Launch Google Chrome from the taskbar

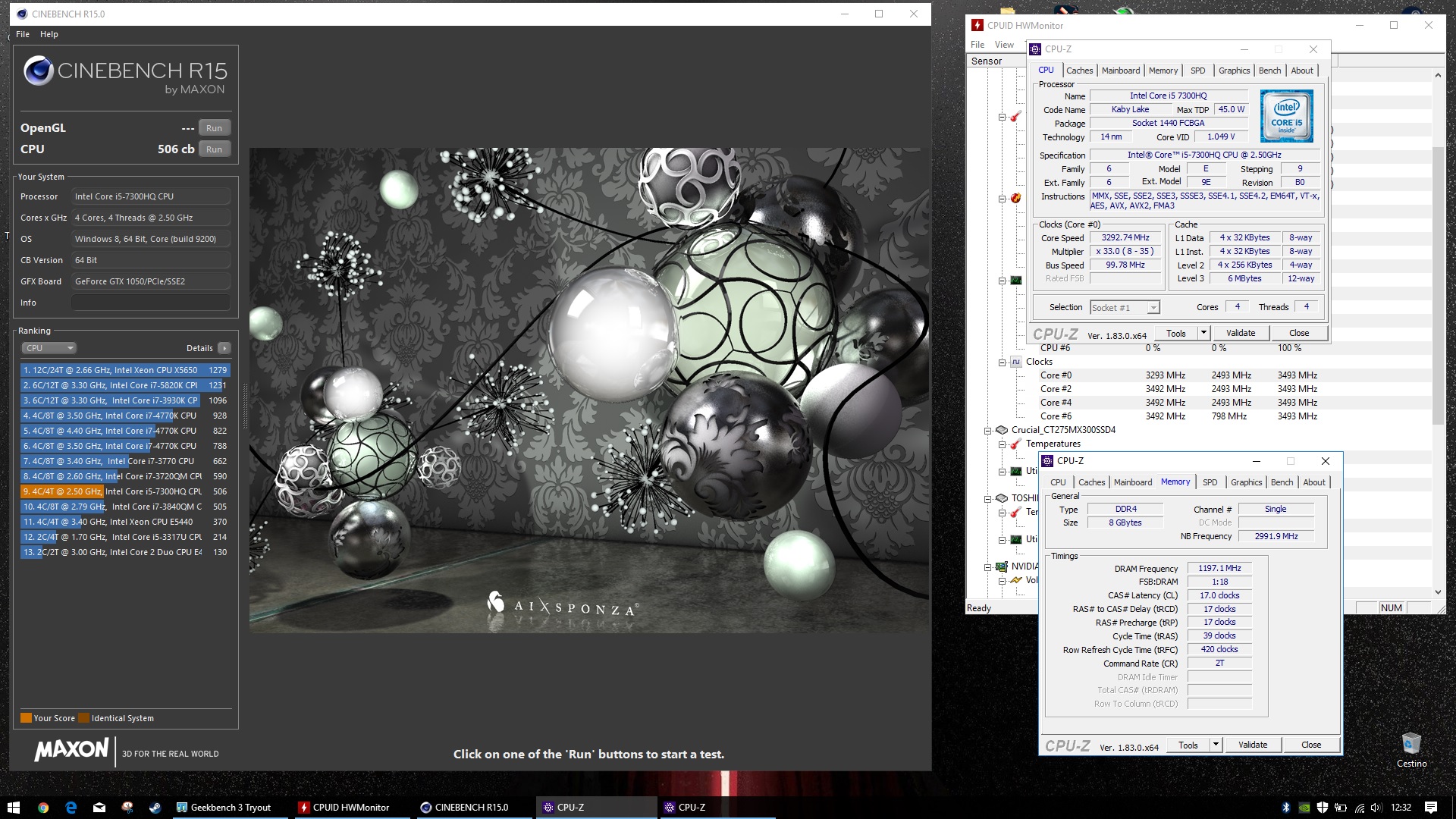(x=43, y=808)
